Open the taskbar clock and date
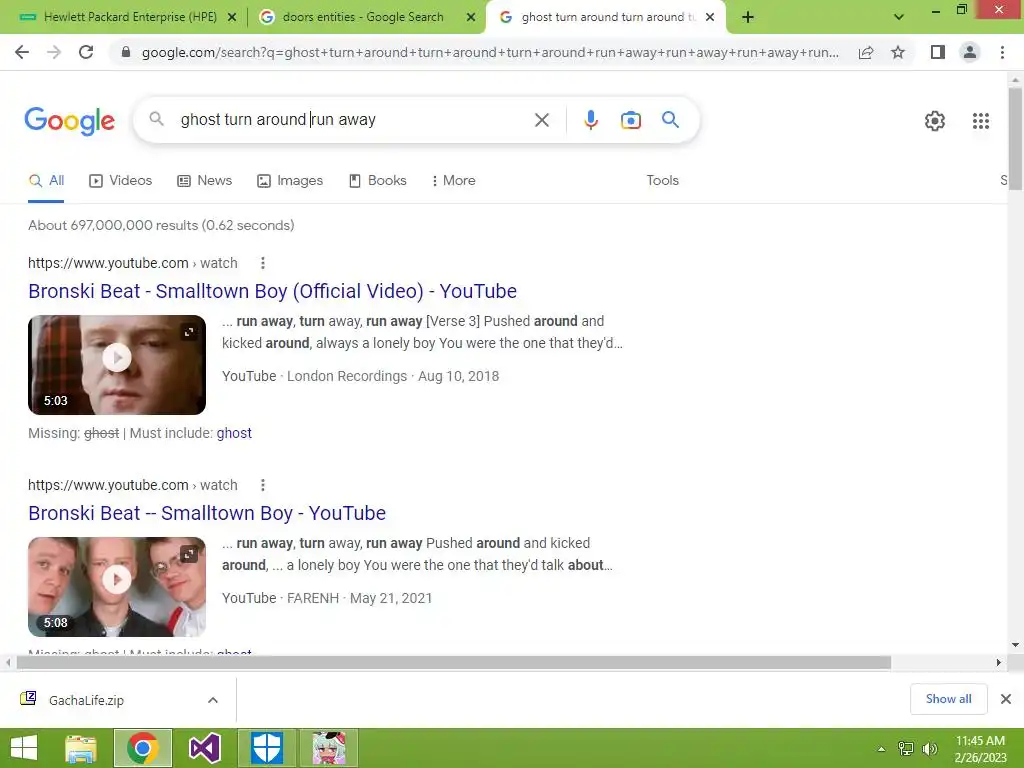The height and width of the screenshot is (768, 1024). [x=980, y=749]
